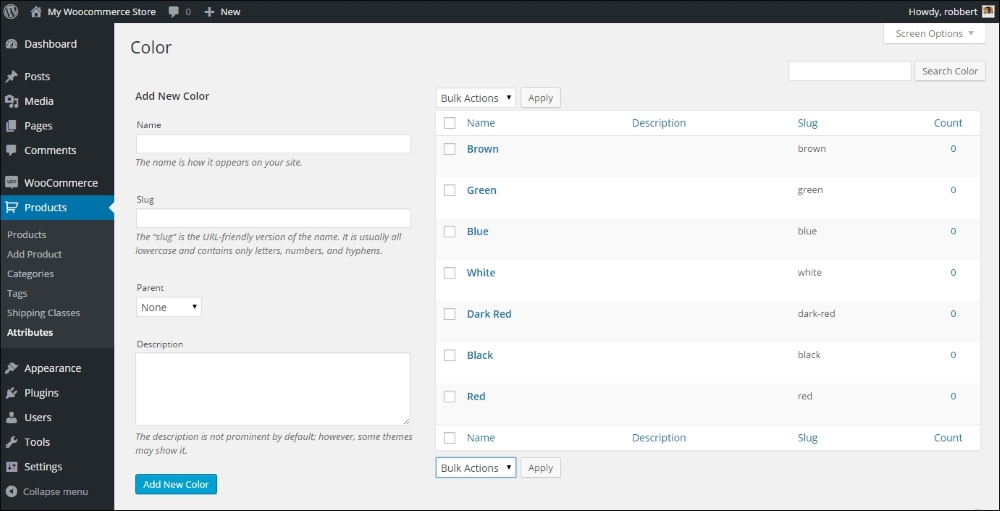
Task: Click the Slug input field
Action: [273, 218]
